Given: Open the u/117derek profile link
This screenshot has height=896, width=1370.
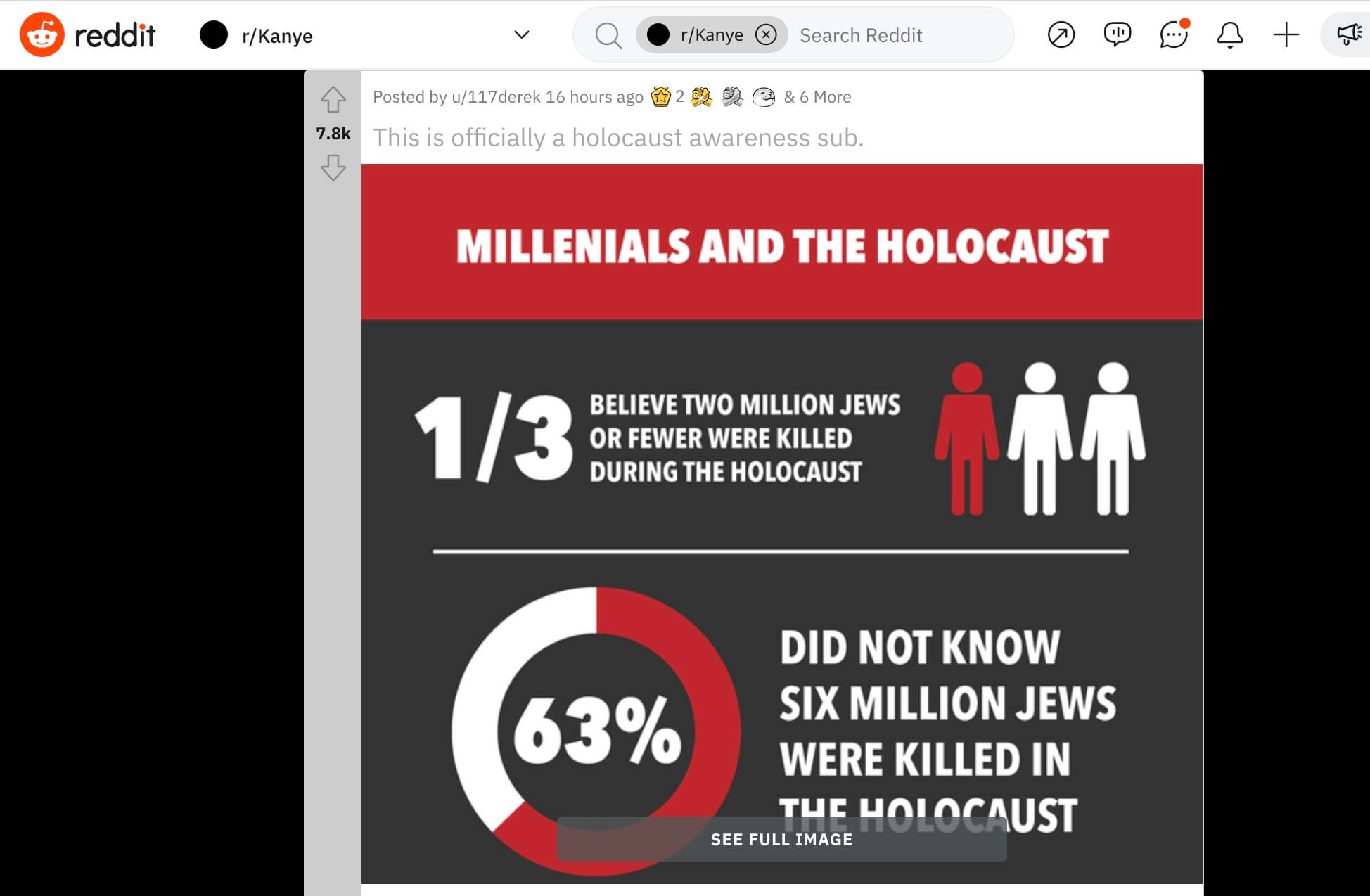Looking at the screenshot, I should click(x=497, y=97).
